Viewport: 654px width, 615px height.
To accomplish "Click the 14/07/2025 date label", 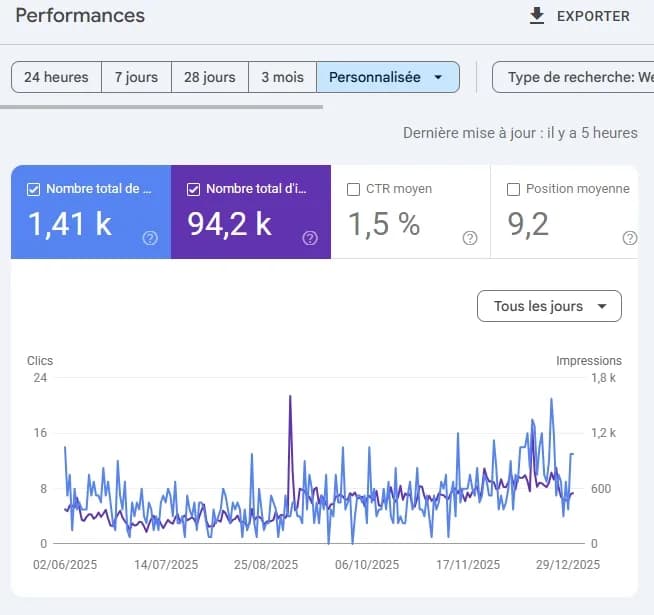I will coord(166,565).
